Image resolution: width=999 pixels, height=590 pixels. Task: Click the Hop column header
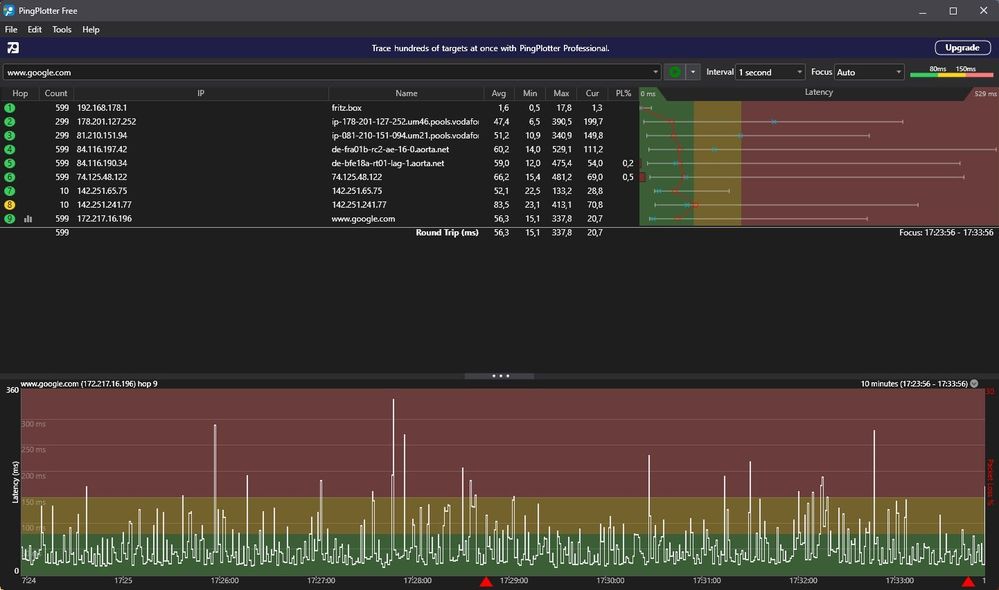pyautogui.click(x=20, y=93)
